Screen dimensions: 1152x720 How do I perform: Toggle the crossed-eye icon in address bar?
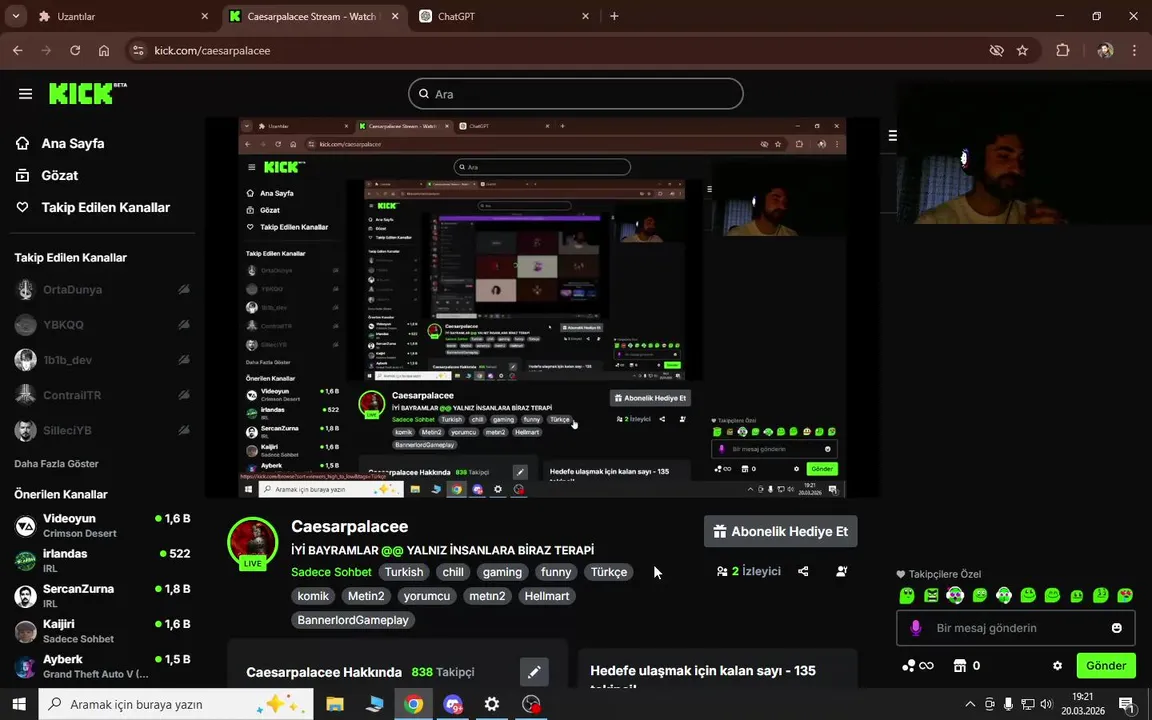[996, 51]
